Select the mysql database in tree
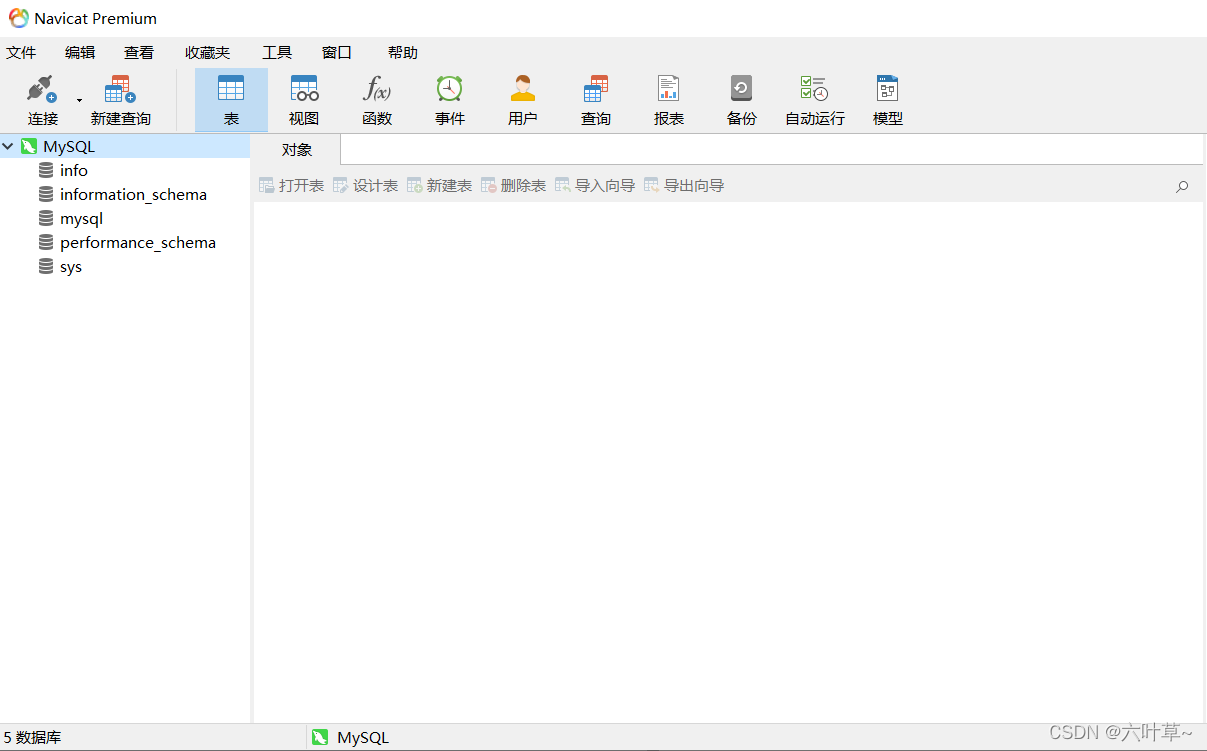This screenshot has height=751, width=1207. coord(81,219)
